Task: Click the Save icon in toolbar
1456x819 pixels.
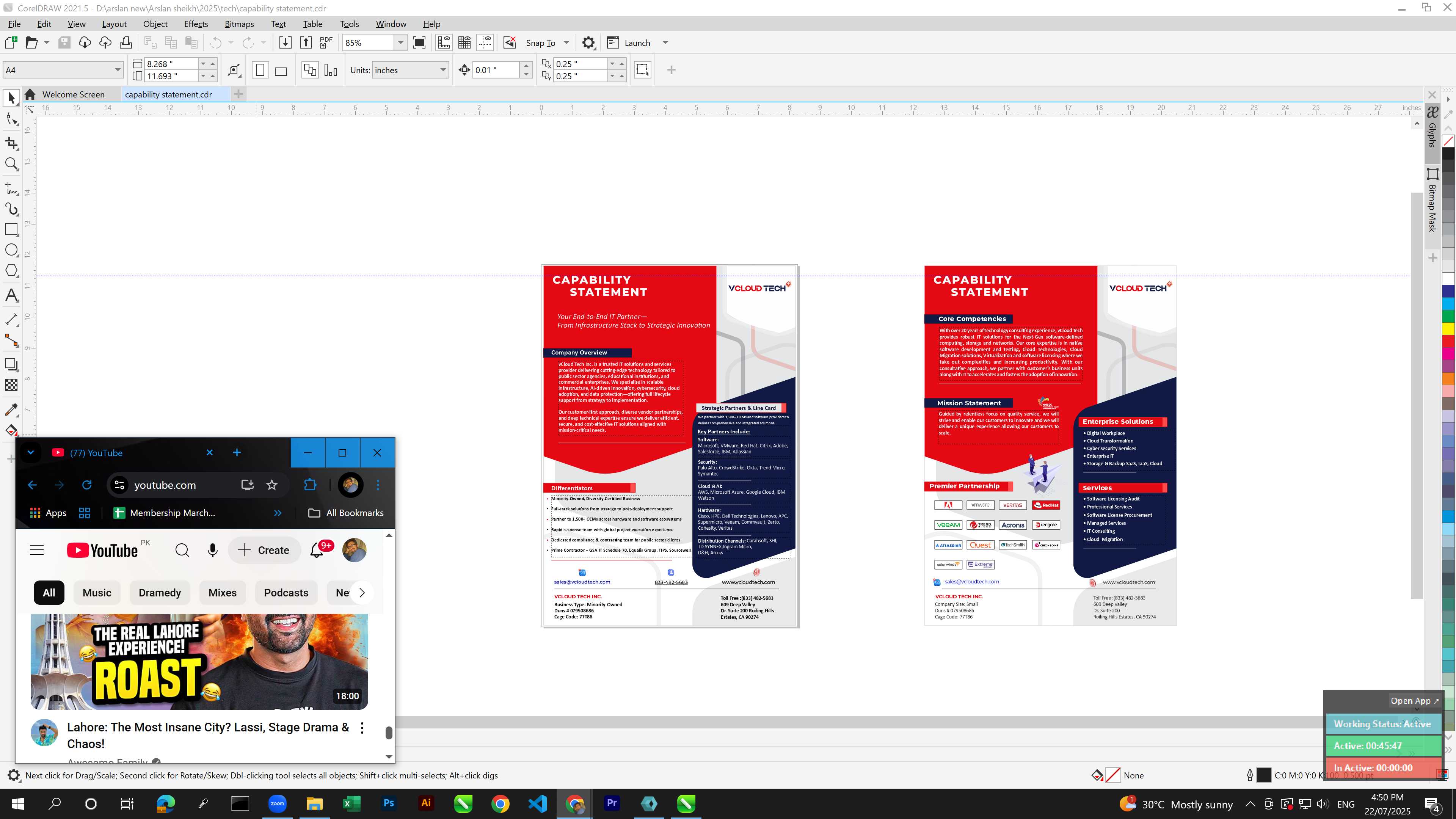Action: tap(64, 42)
